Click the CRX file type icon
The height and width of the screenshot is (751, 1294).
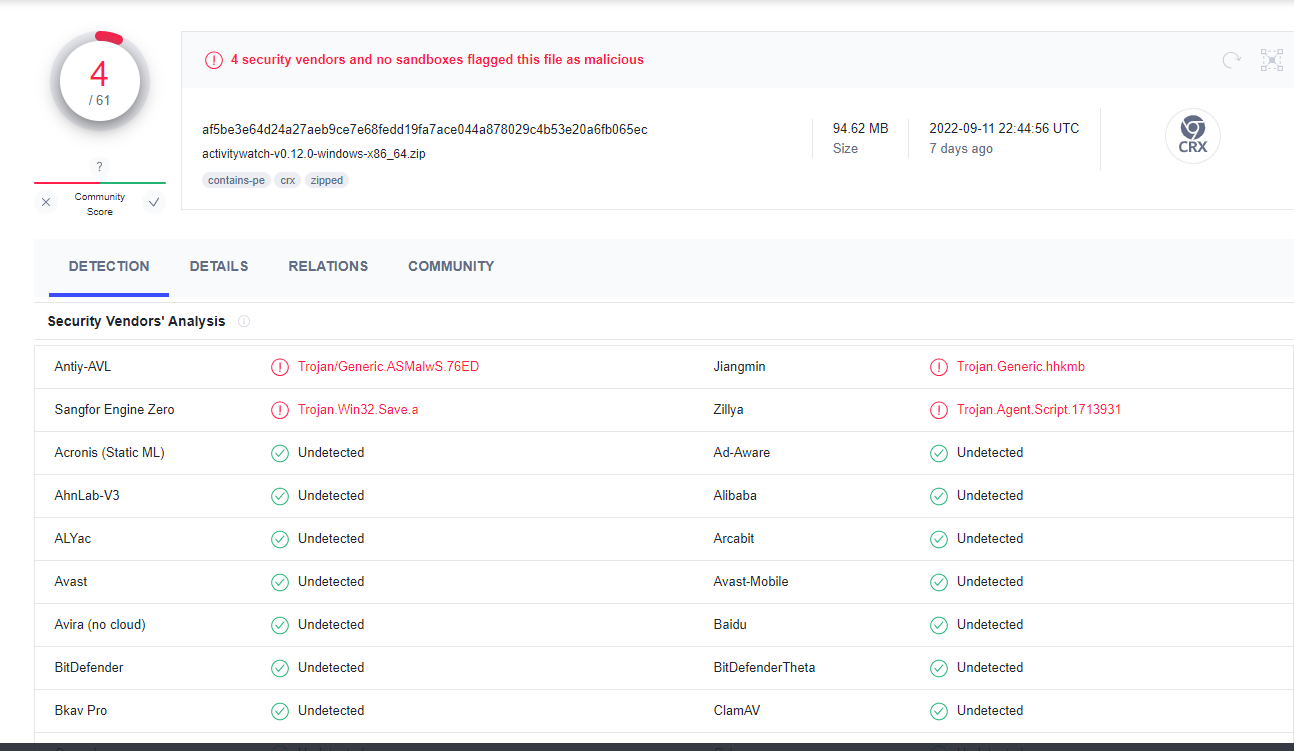point(1192,136)
